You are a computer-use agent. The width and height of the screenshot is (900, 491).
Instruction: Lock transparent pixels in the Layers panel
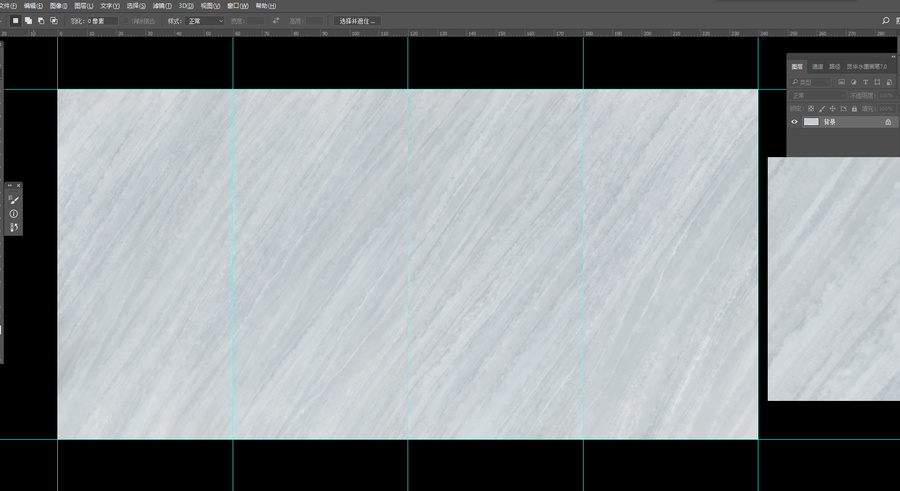click(x=811, y=109)
